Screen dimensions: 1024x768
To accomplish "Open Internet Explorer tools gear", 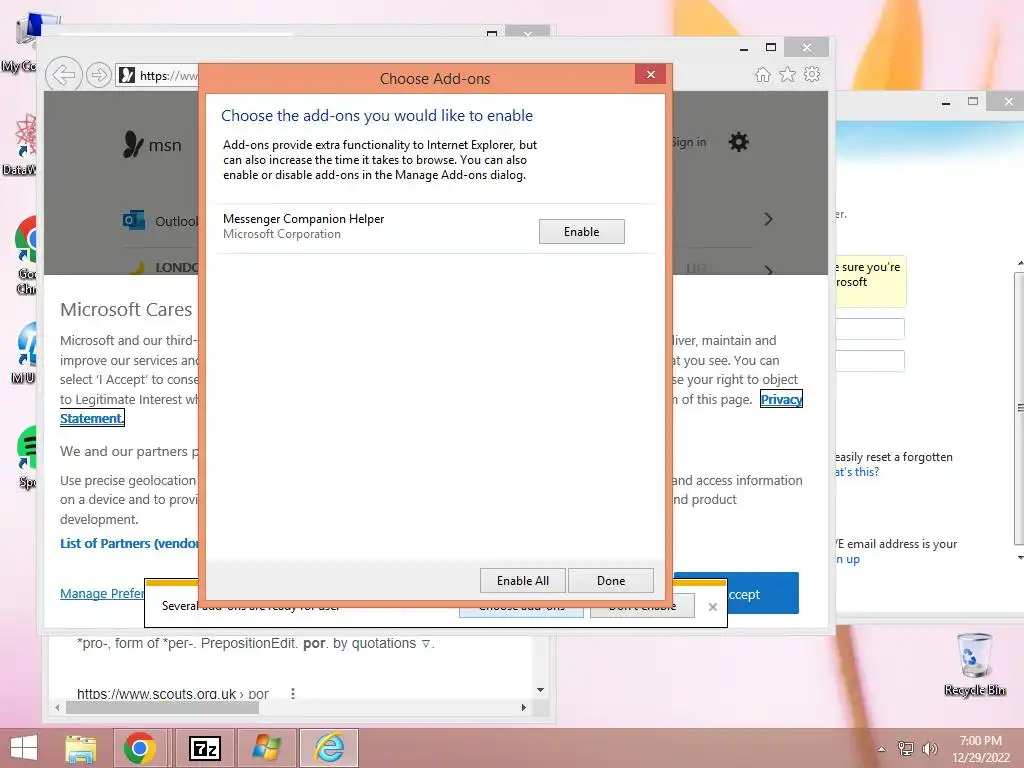I will [812, 74].
